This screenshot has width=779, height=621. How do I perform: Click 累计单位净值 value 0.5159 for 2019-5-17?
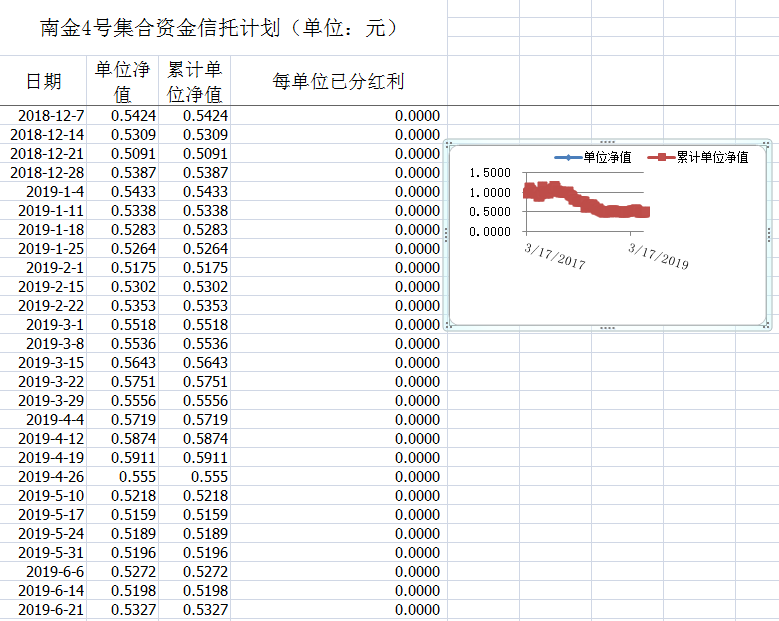[194, 515]
